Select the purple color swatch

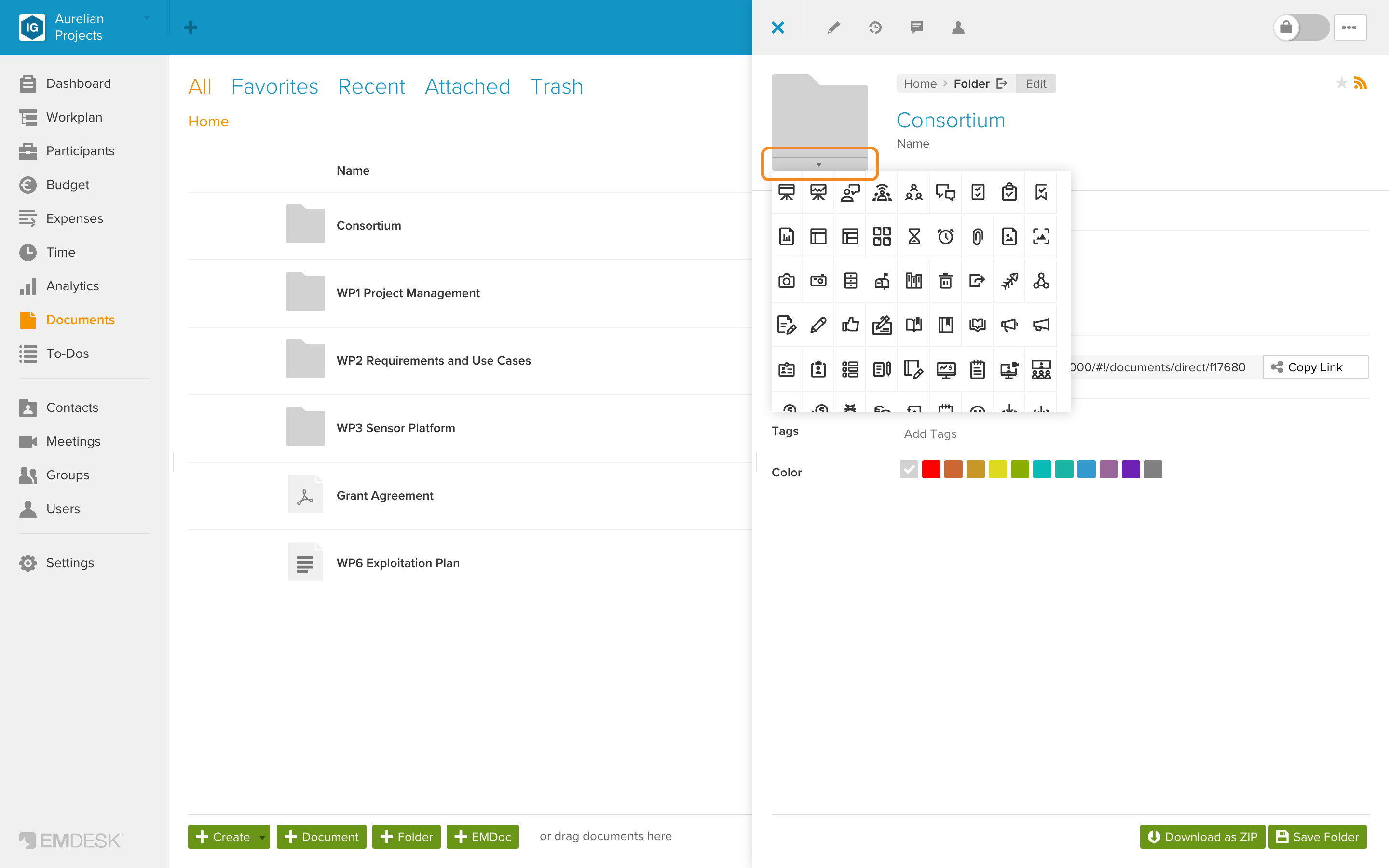click(x=1130, y=469)
